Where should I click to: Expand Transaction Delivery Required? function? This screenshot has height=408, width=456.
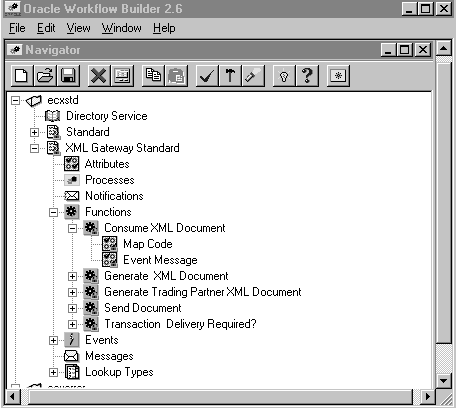[x=72, y=324]
